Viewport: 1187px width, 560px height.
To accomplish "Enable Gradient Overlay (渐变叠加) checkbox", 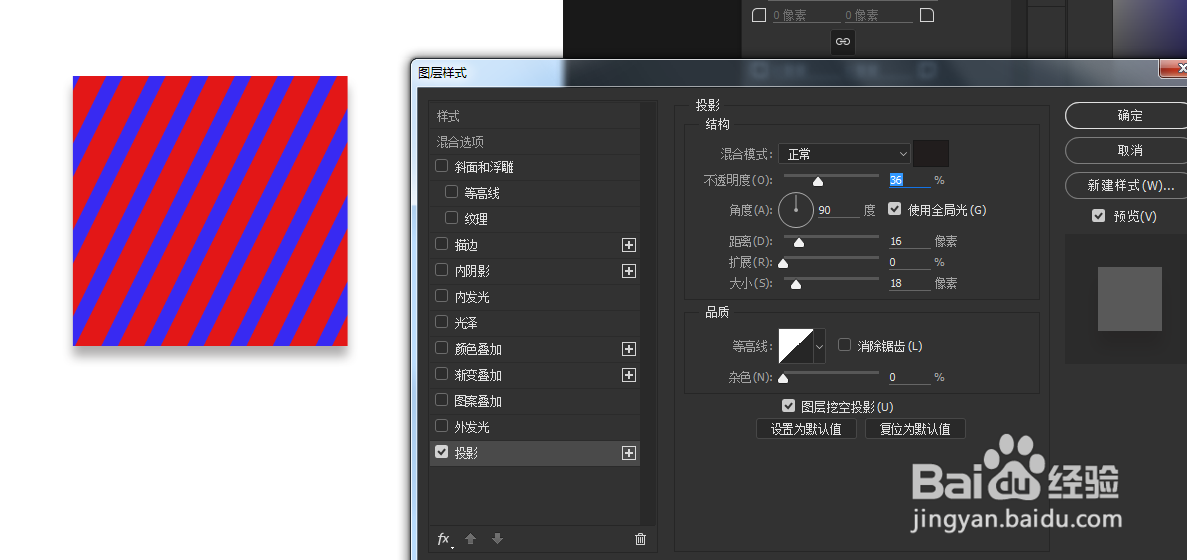I will tap(441, 374).
